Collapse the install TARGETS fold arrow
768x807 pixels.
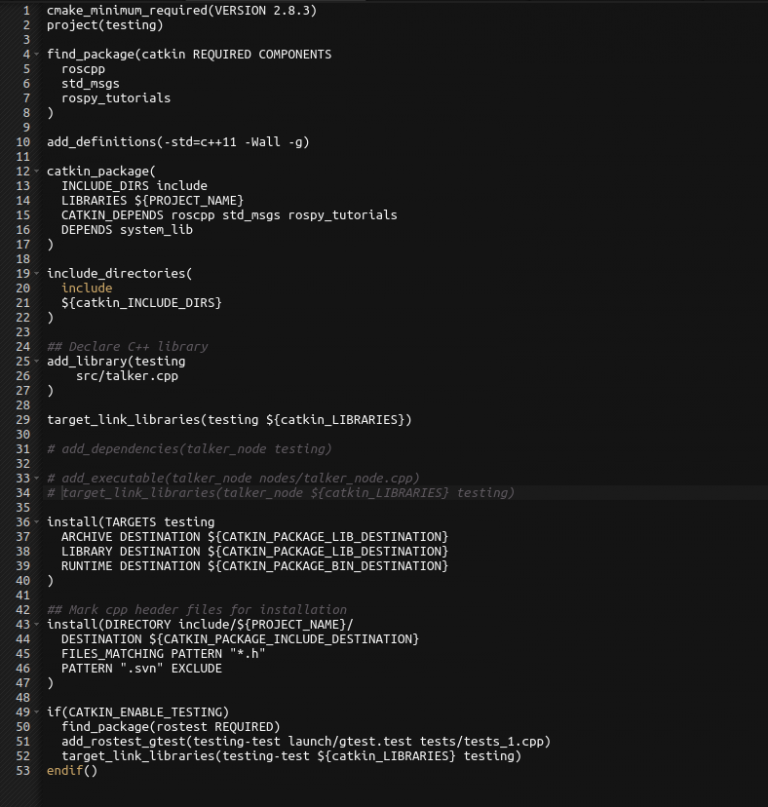point(37,522)
